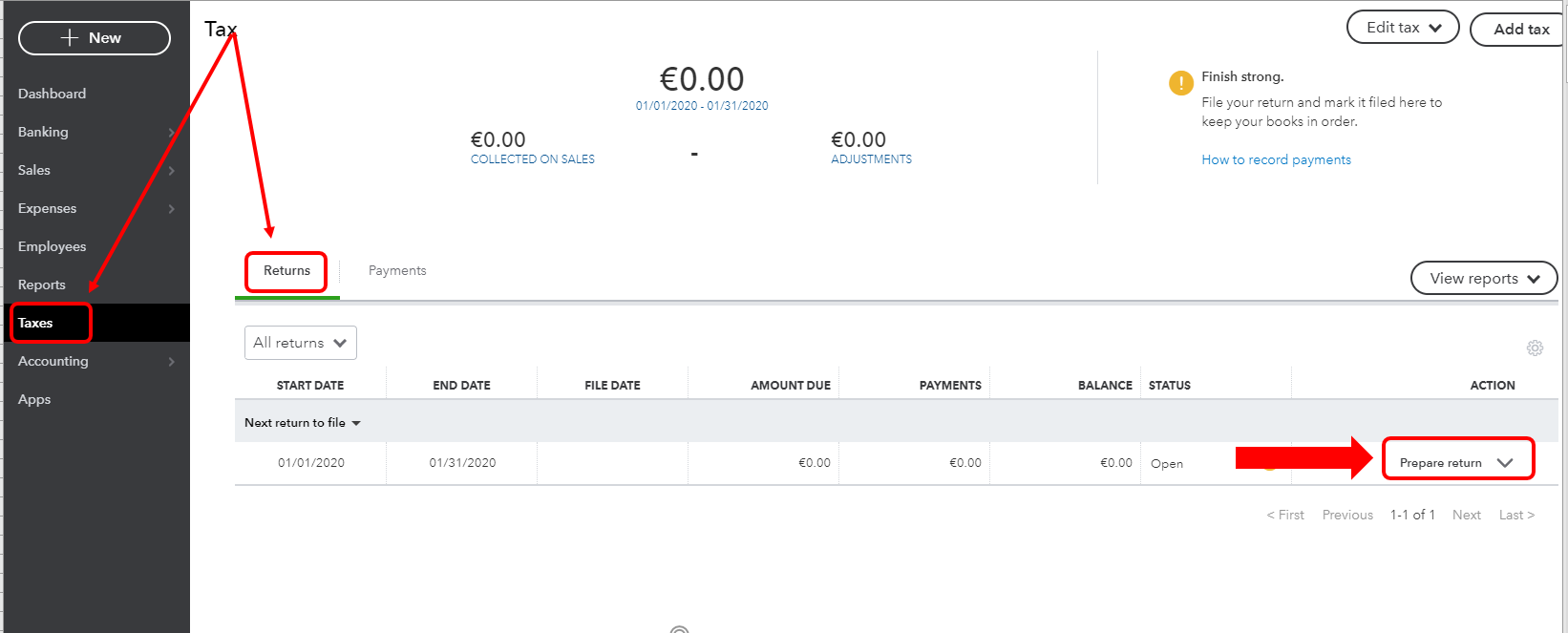Click Last in the pagination controls
This screenshot has height=633, width=1568.
1515,515
